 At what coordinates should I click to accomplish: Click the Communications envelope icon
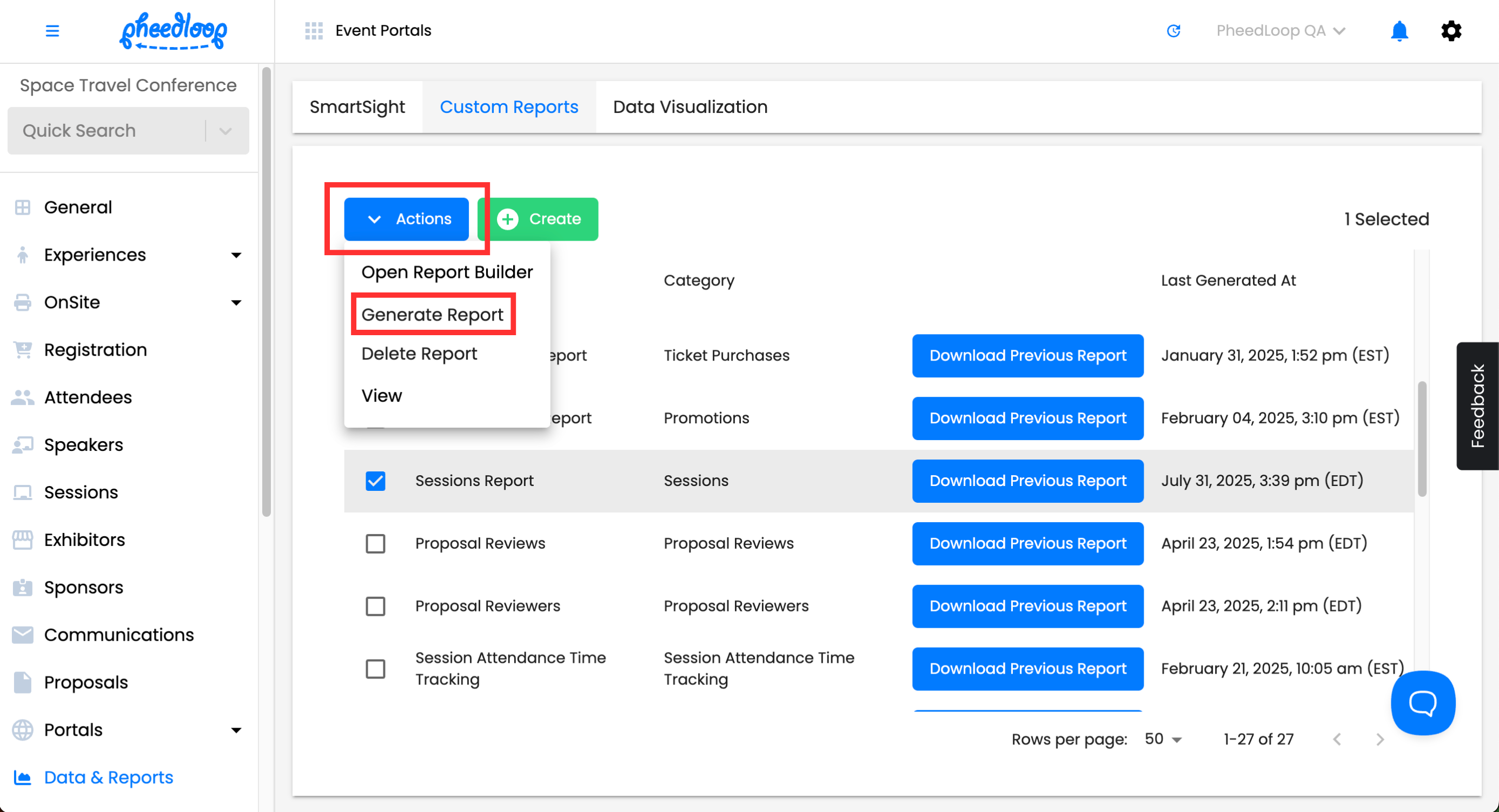click(23, 635)
